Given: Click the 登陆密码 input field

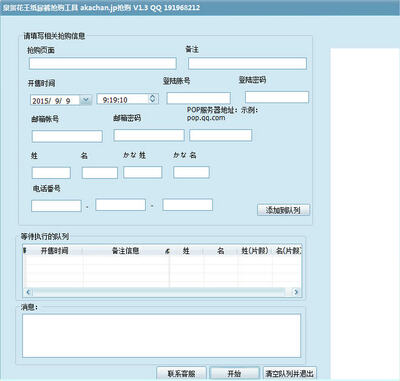Looking at the screenshot, I should (277, 97).
